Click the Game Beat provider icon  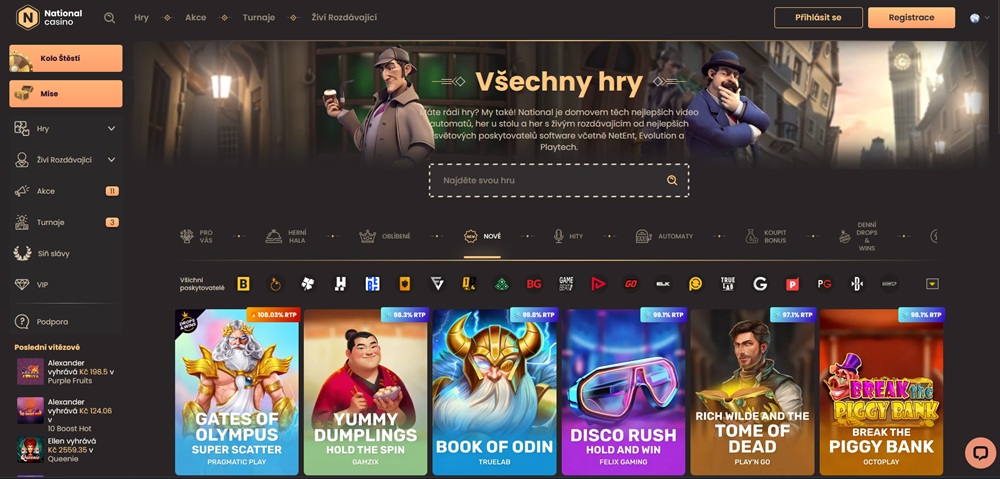tap(566, 284)
